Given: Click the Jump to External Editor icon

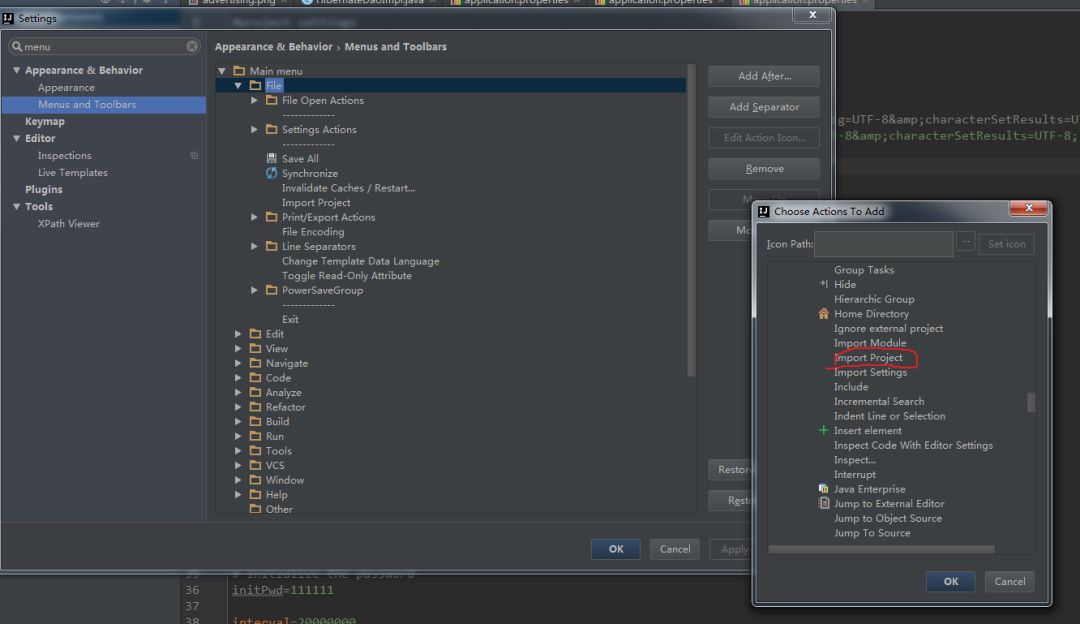Looking at the screenshot, I should [x=824, y=504].
